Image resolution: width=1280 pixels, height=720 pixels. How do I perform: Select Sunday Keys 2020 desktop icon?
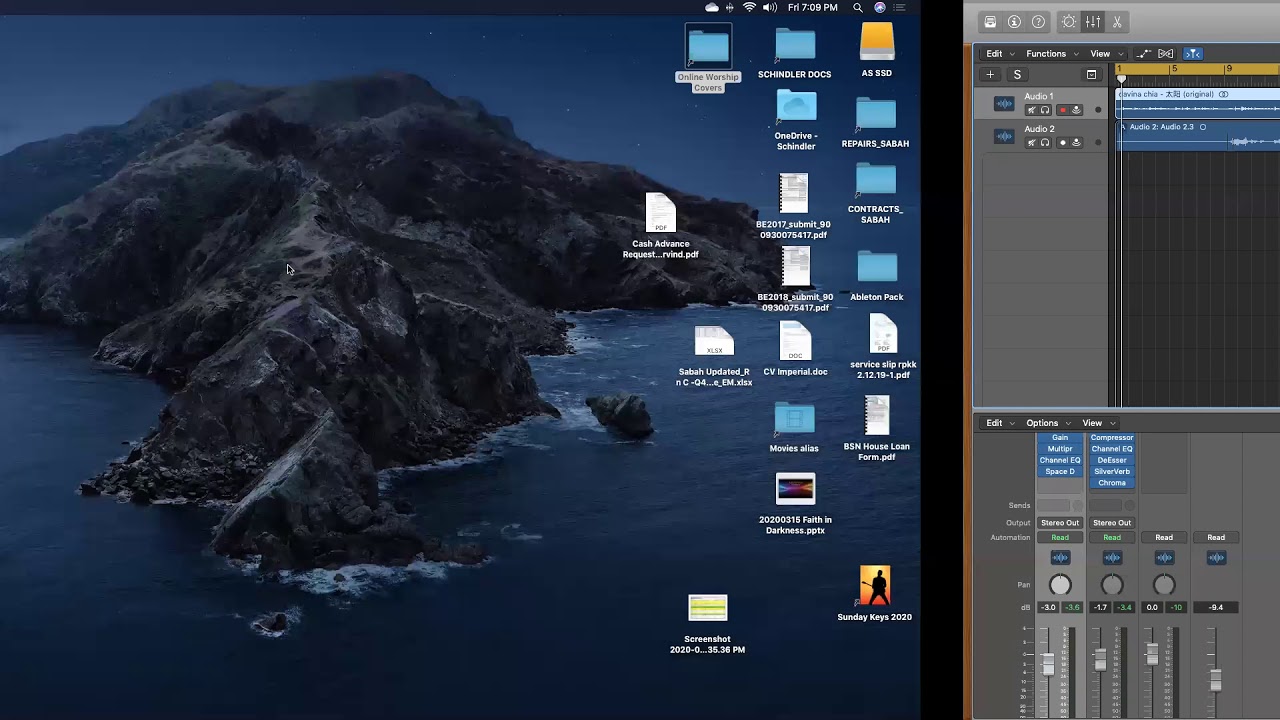point(875,586)
